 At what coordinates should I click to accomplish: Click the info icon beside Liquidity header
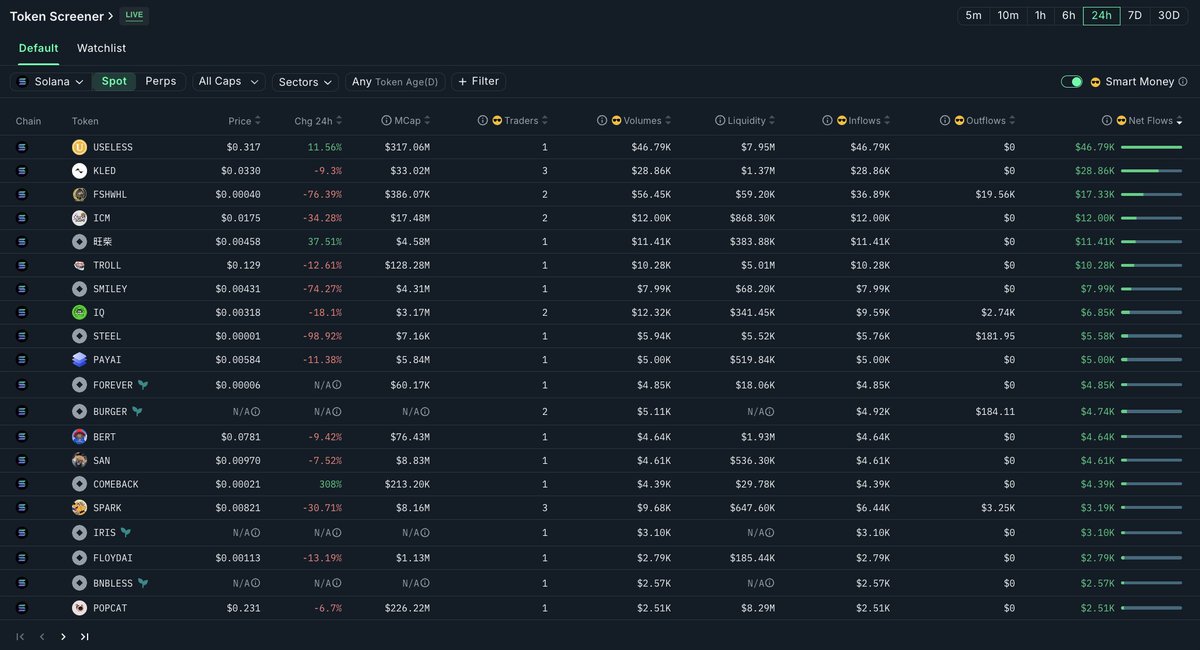pos(720,121)
